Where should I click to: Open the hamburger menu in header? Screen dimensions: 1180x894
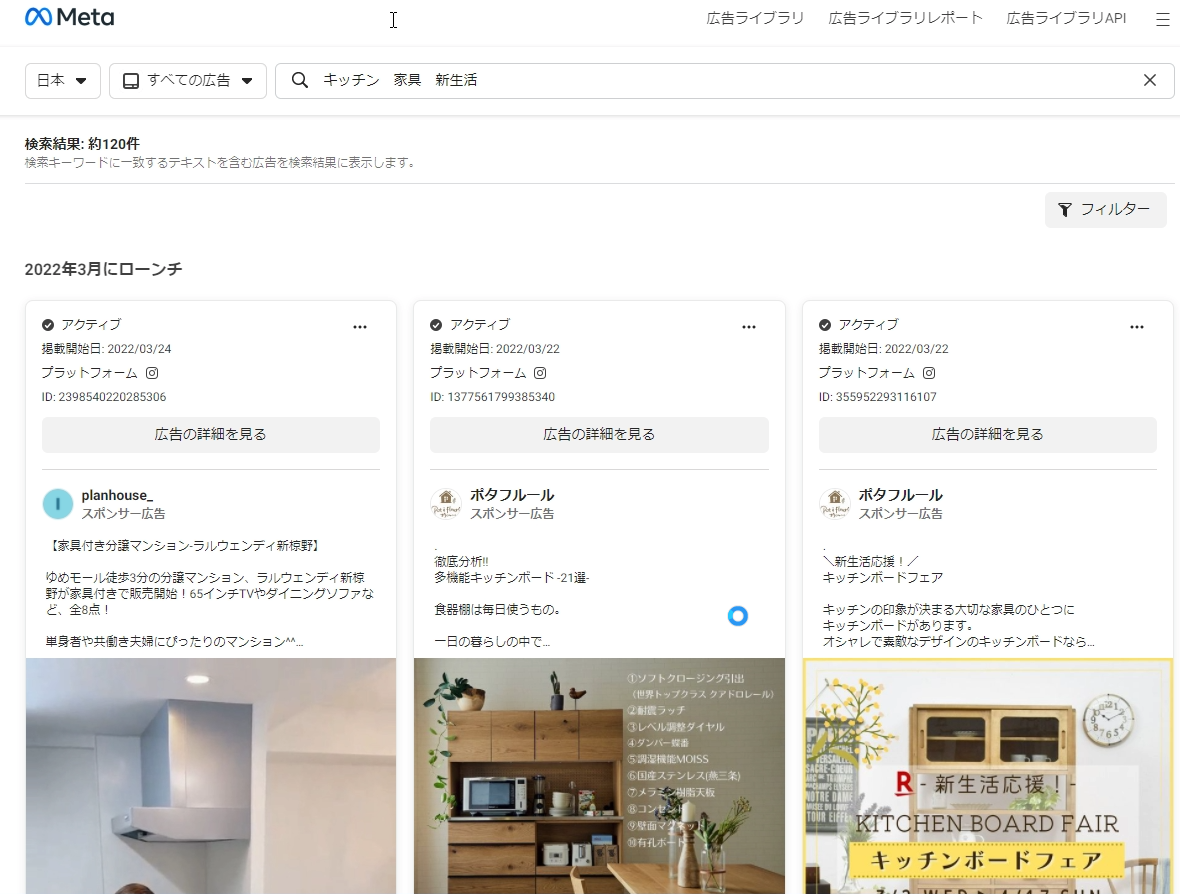click(1162, 19)
